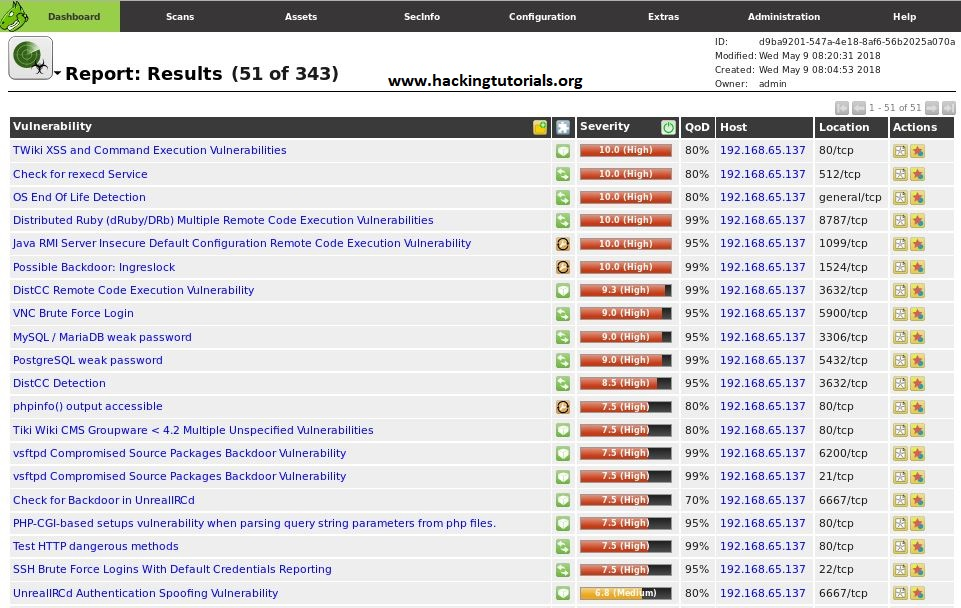Open OS End Of Life Detection result
The image size is (961, 608).
[79, 197]
